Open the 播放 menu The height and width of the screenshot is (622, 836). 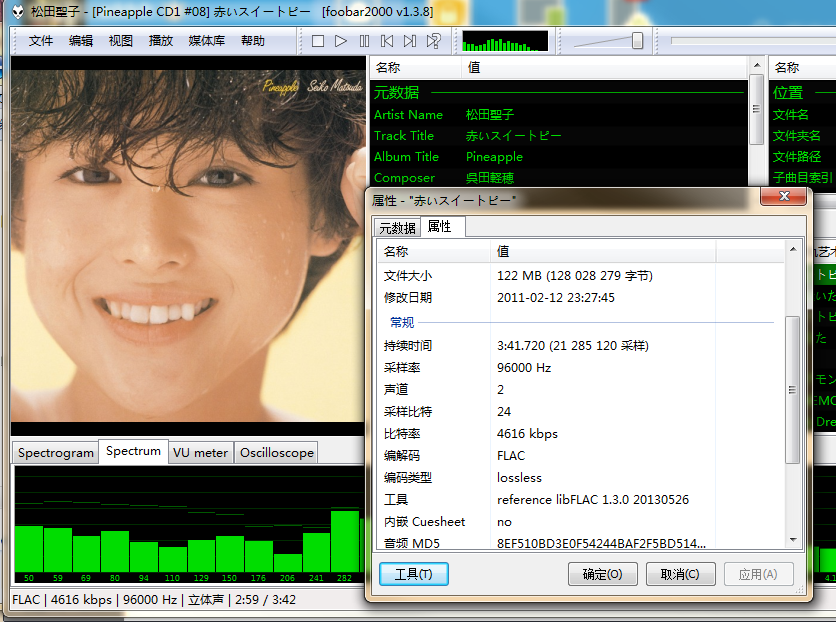[x=160, y=41]
